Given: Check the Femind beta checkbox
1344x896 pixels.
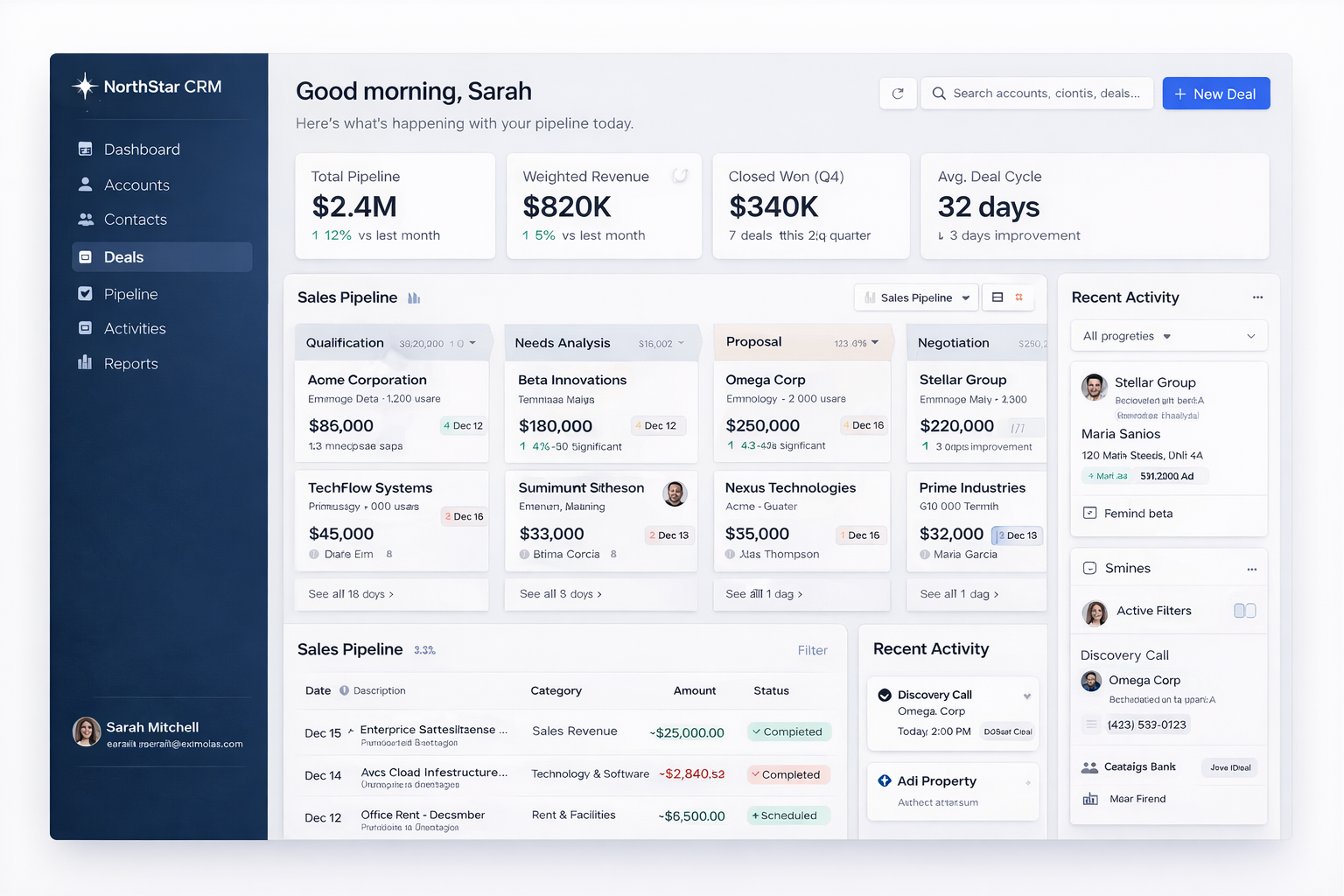Looking at the screenshot, I should pos(1090,514).
